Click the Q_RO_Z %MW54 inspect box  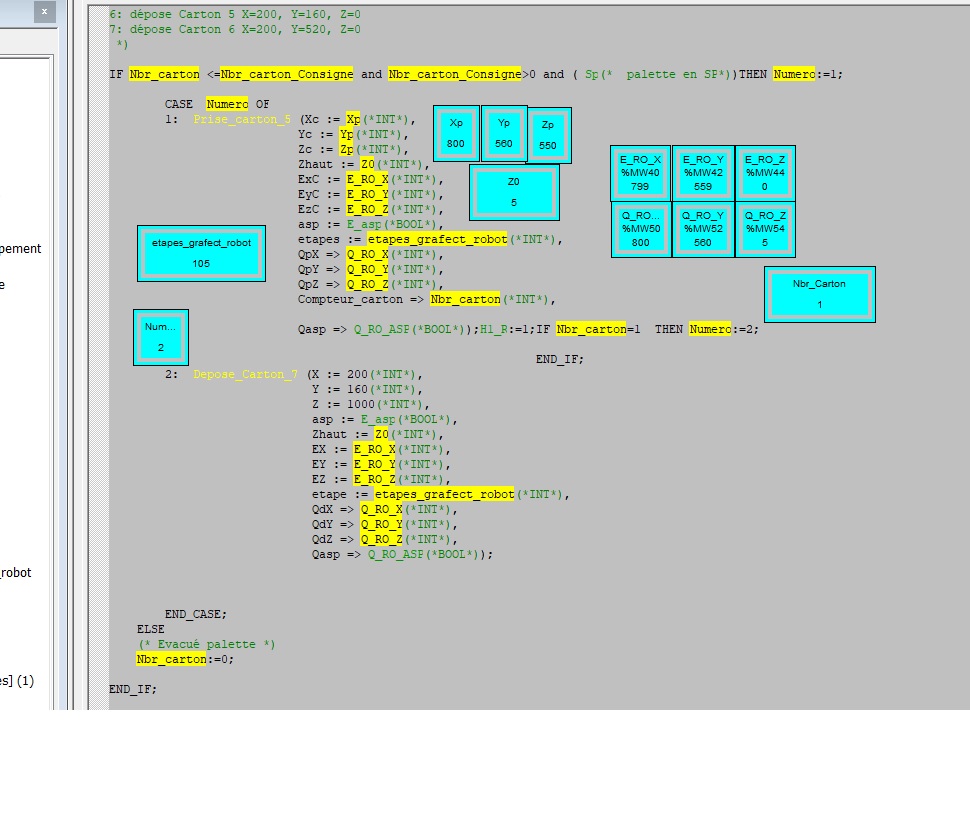[765, 229]
